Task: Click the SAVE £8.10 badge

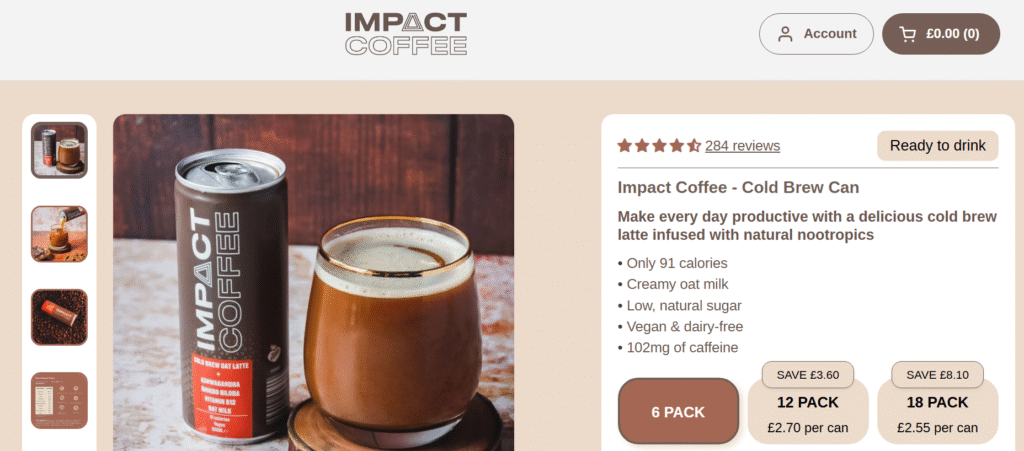Action: 937,375
